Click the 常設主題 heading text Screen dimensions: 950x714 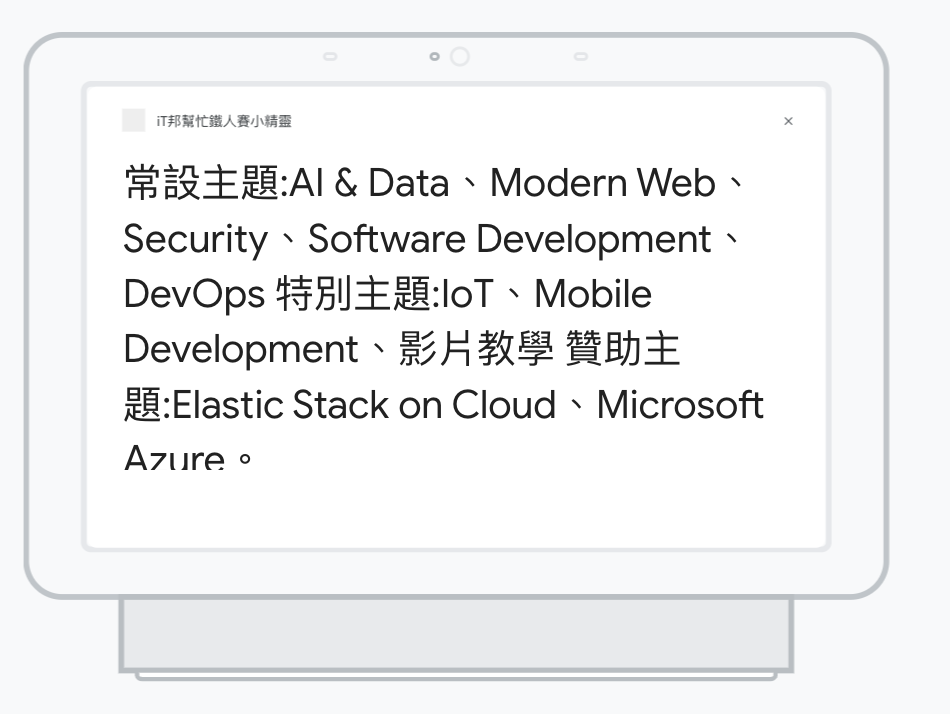203,184
